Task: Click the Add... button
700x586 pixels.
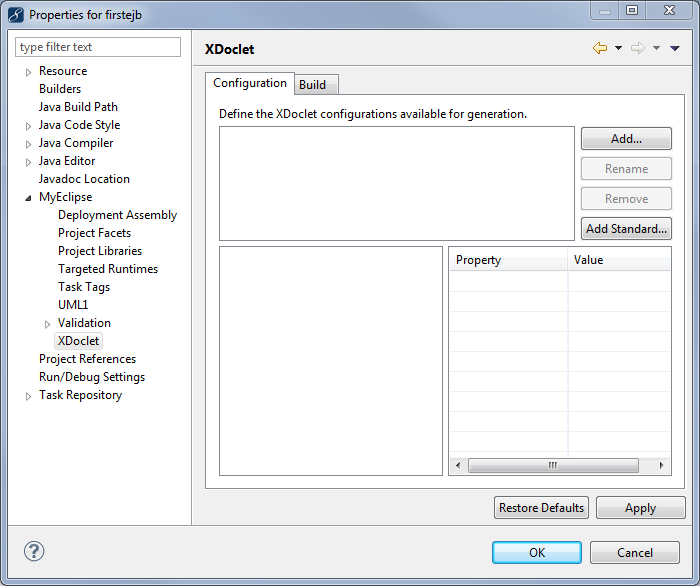Action: pos(626,139)
